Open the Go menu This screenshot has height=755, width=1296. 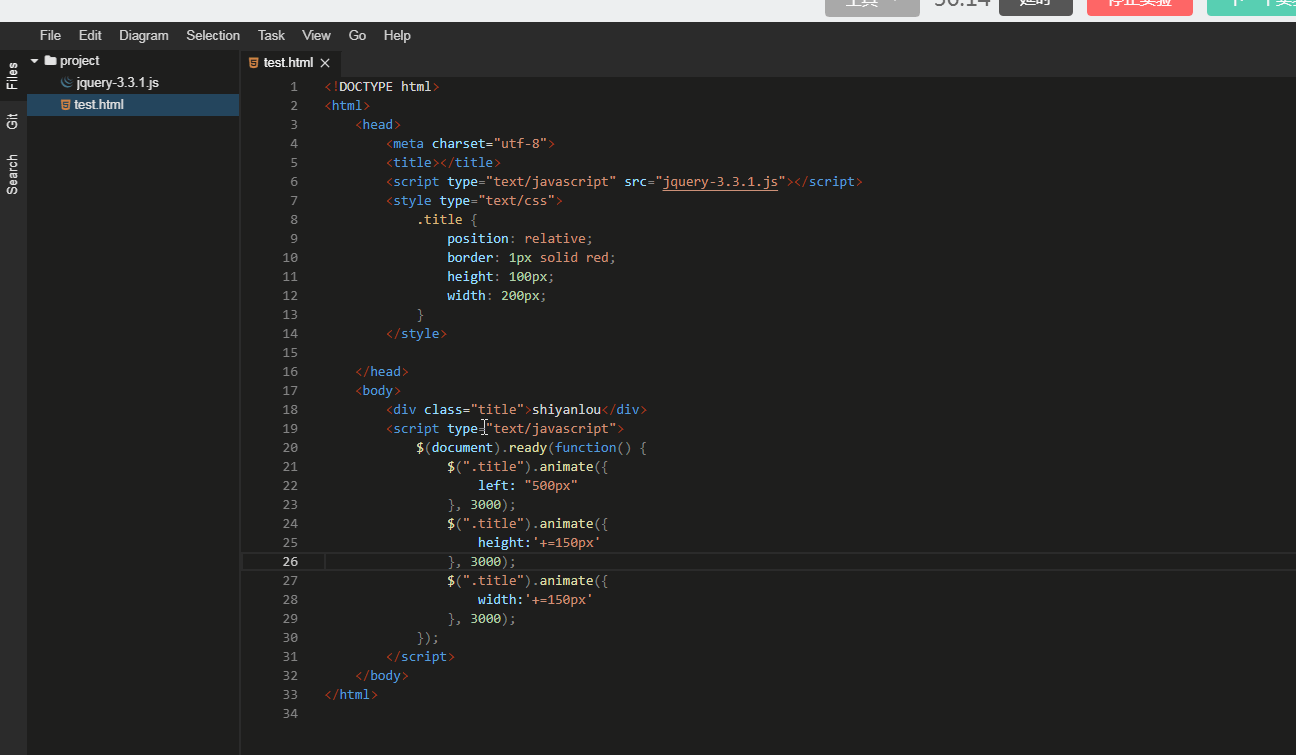(x=357, y=35)
